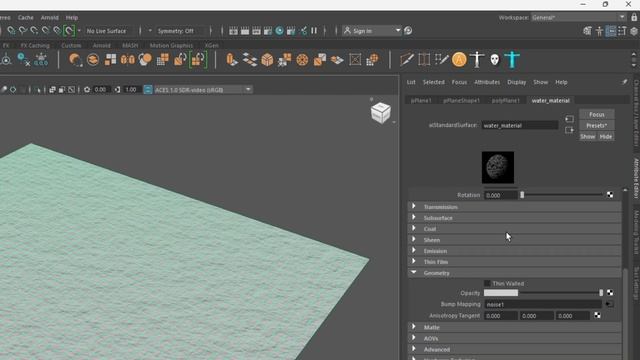Open the Motion Graphics shelf tab

tap(171, 45)
